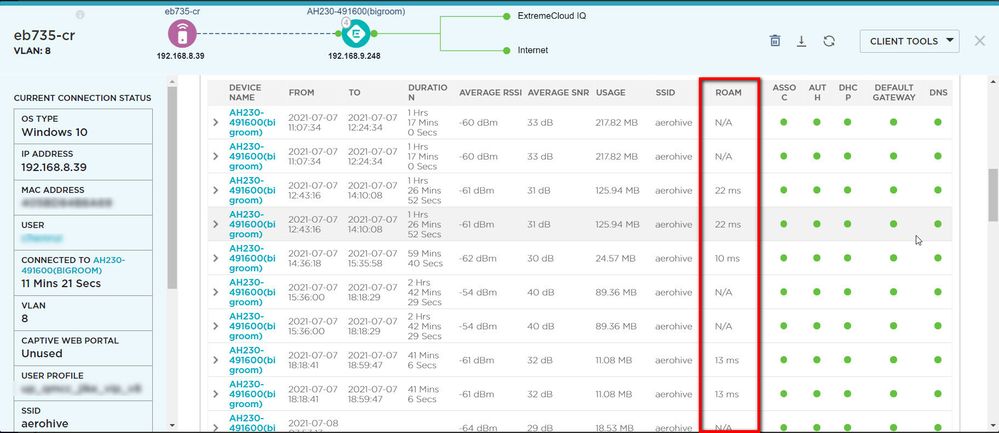Sort by the DURATION column header

[x=428, y=92]
